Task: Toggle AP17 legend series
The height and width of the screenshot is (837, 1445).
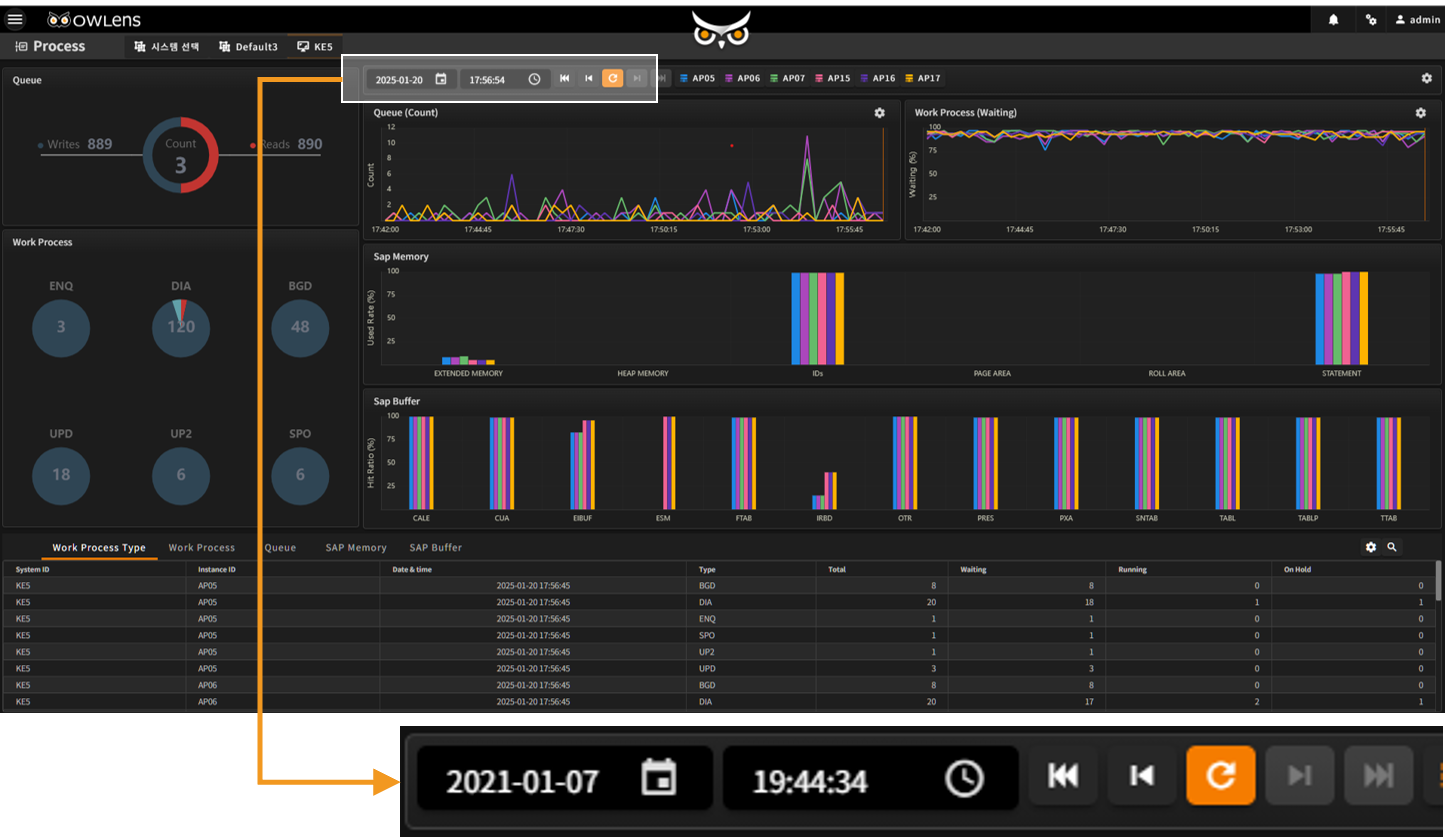Action: point(922,78)
